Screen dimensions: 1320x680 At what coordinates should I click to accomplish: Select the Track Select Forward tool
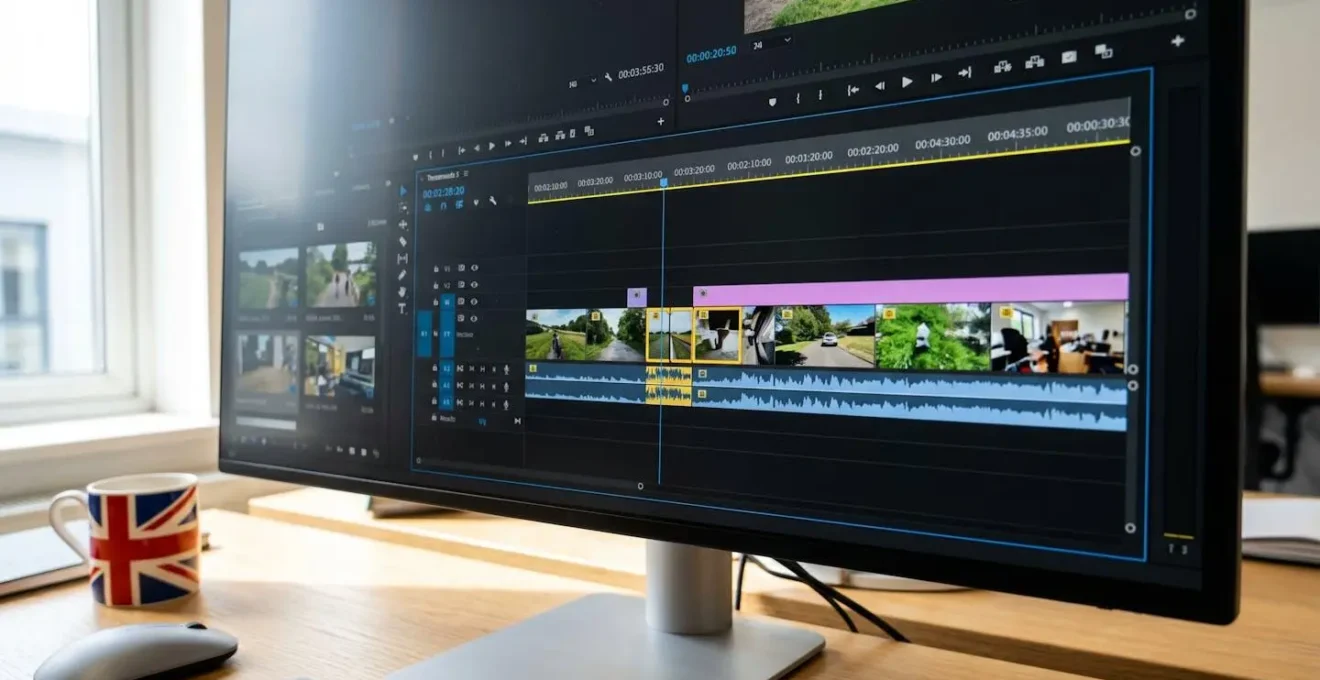(403, 208)
